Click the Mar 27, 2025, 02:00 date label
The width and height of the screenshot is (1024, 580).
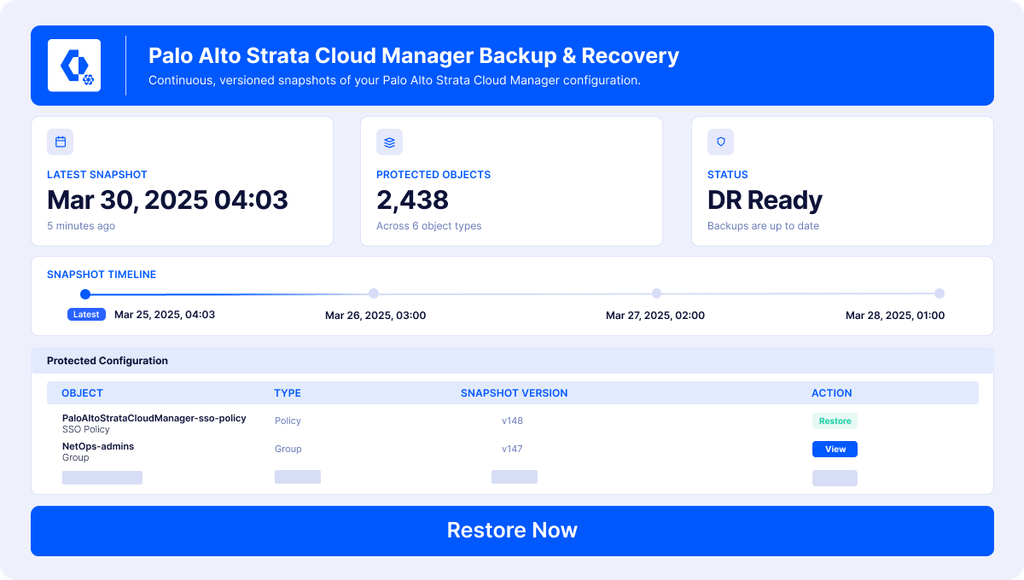coord(655,315)
